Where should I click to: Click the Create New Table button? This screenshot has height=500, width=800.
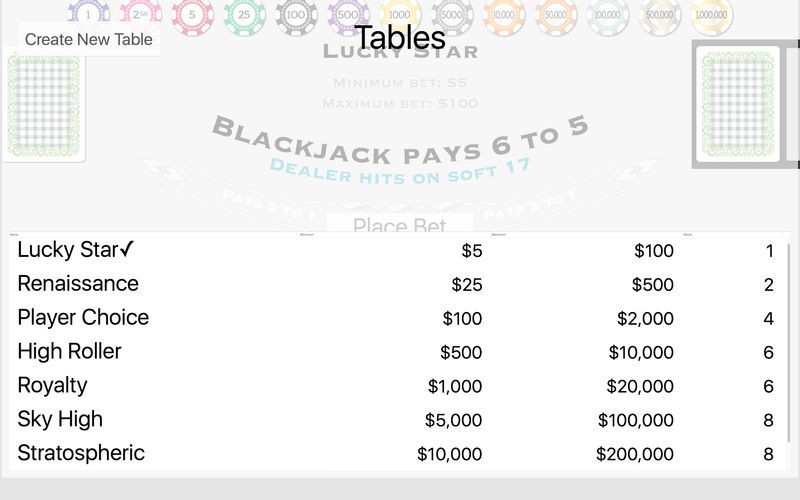89,39
